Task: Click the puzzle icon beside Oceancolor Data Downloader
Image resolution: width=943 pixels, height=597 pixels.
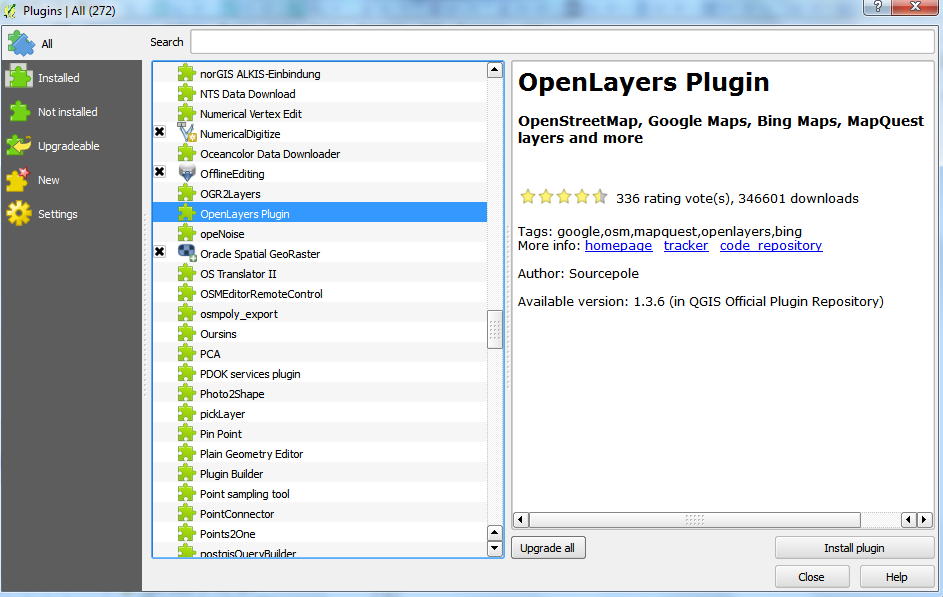Action: 187,153
